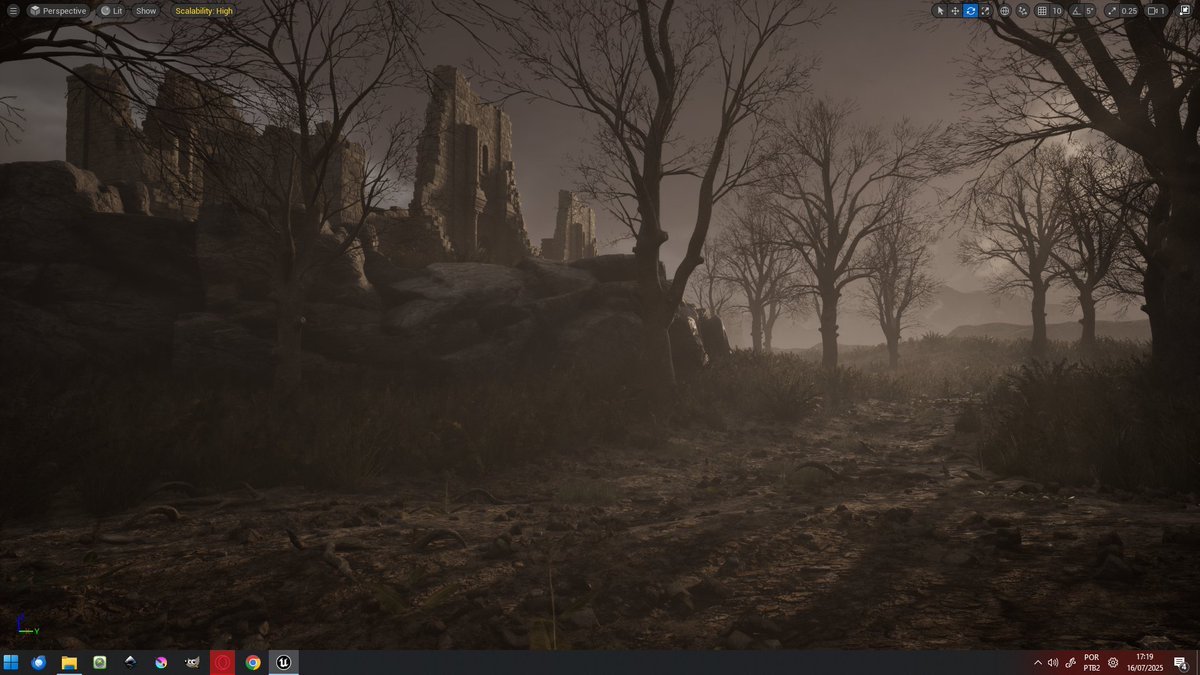The width and height of the screenshot is (1200, 675).
Task: Open the camera speed setting
Action: click(1157, 11)
